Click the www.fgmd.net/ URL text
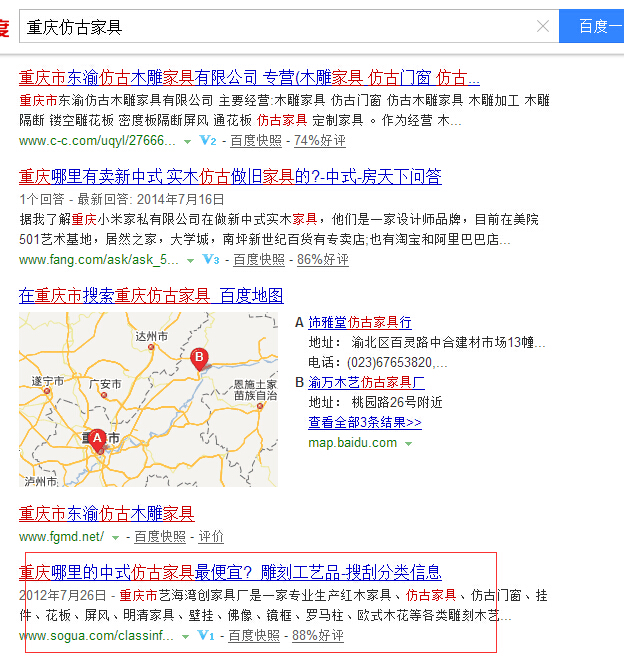624x658 pixels. click(x=61, y=537)
